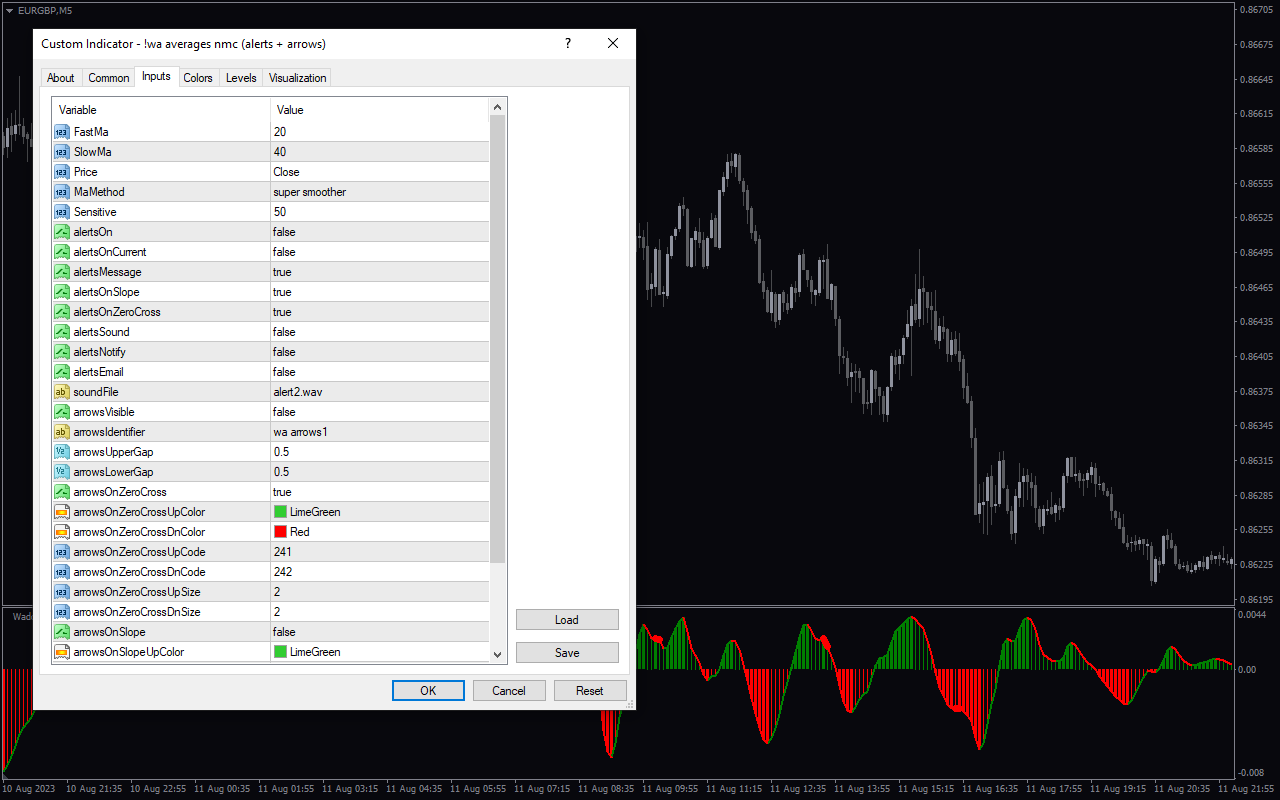1280x800 pixels.
Task: Click the type icon beside Price
Action: pyautogui.click(x=61, y=172)
